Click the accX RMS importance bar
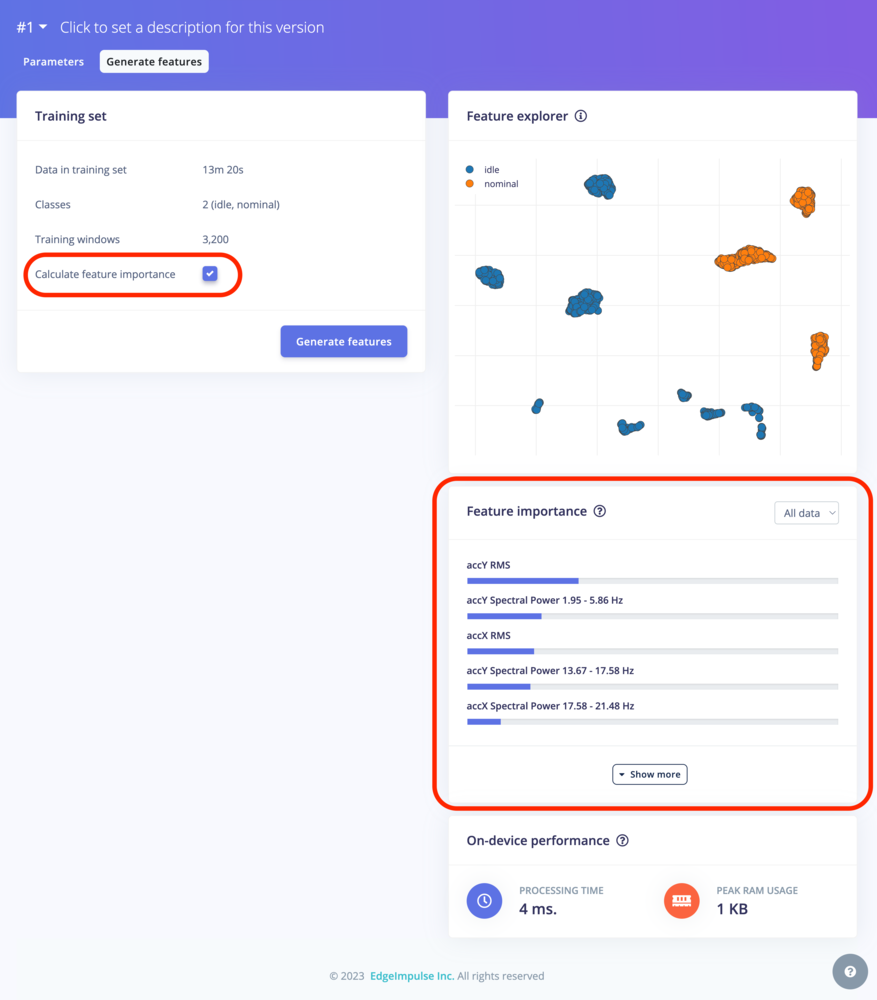This screenshot has height=1000, width=877. point(652,651)
